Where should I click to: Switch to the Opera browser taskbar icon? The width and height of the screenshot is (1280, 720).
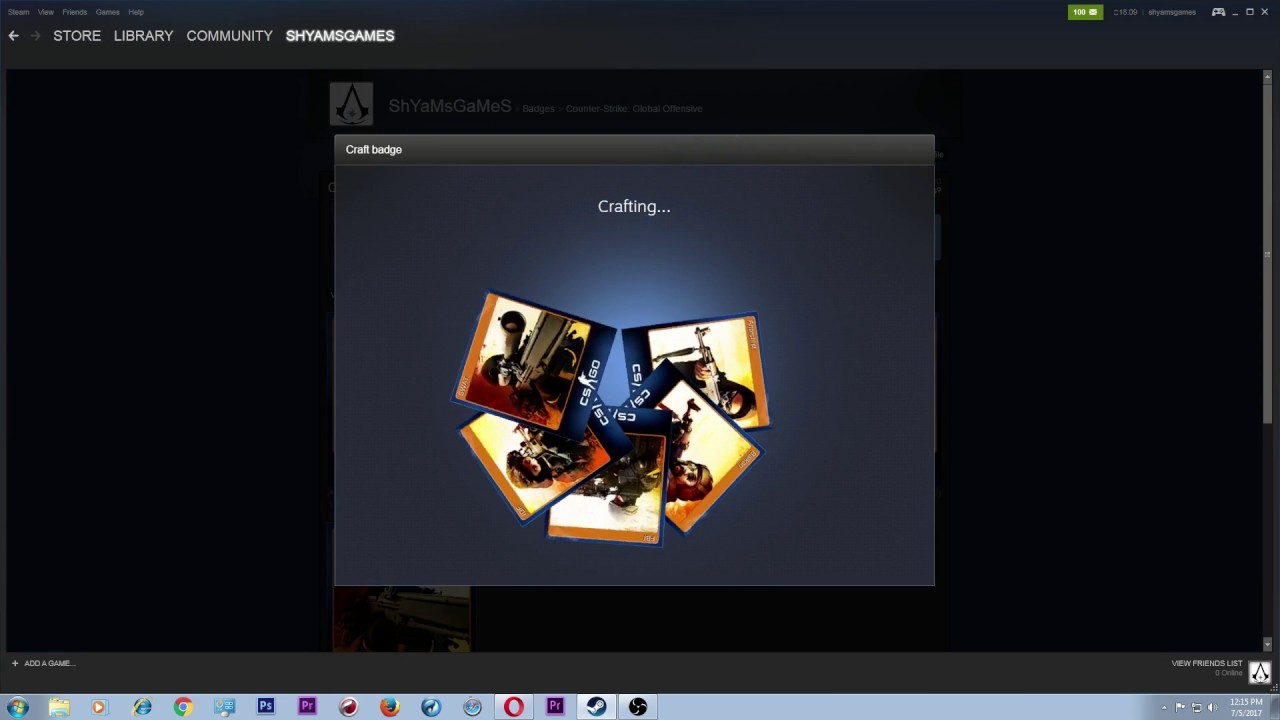click(514, 707)
